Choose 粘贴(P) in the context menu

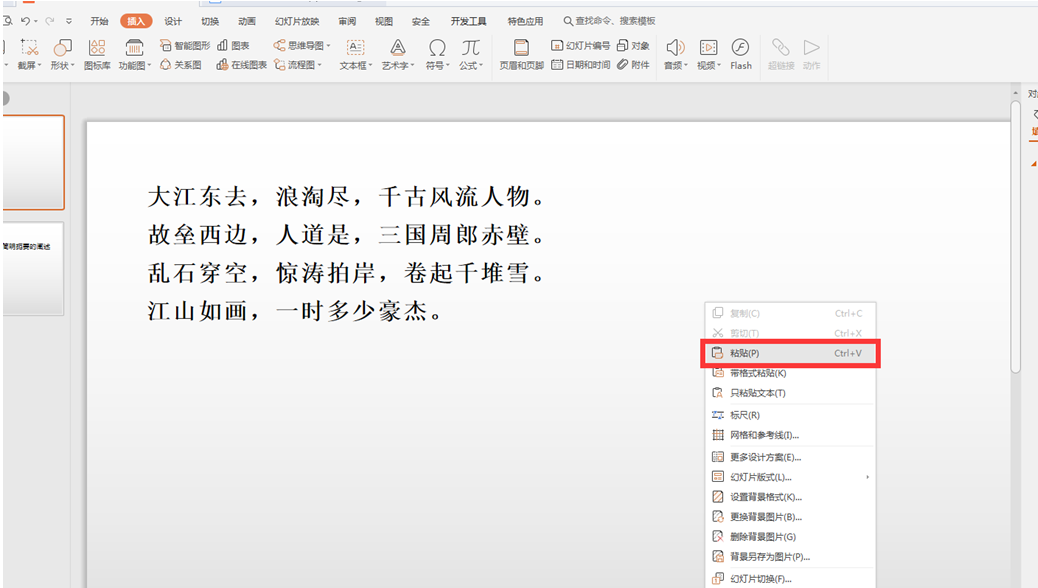pos(790,353)
